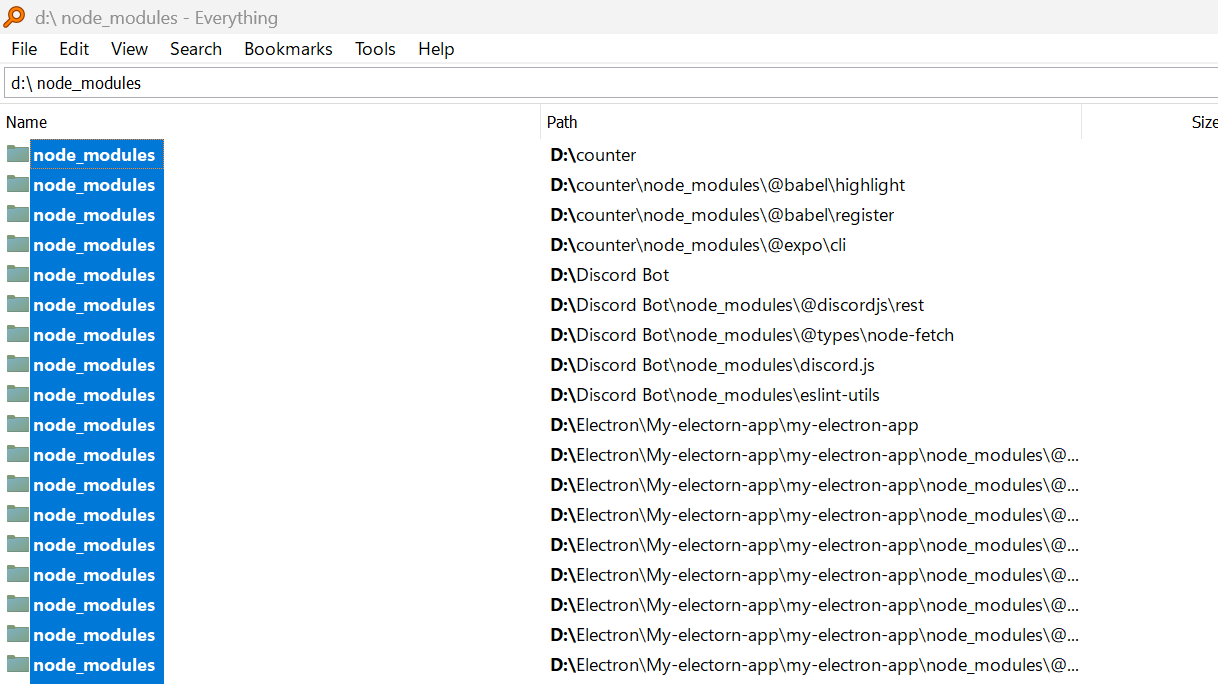The height and width of the screenshot is (684, 1218).
Task: Click the folder icon of the row whose path is exactly D:\Discord Bot
Action: (x=18, y=274)
